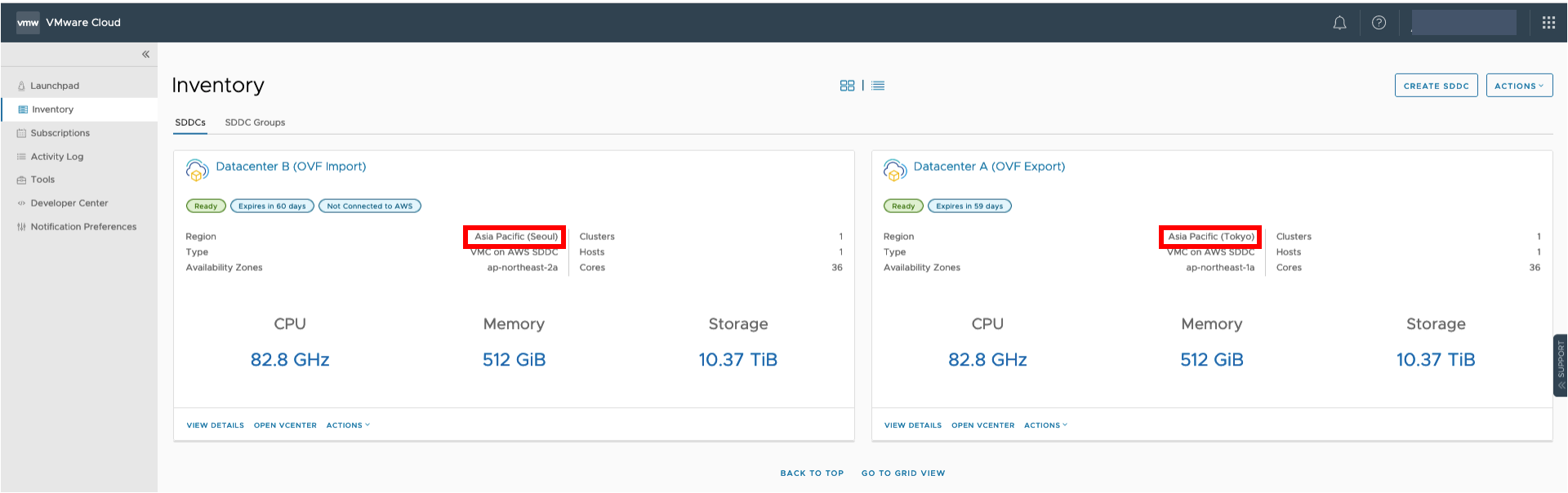
Task: View details of Datacenter A
Action: tap(912, 425)
